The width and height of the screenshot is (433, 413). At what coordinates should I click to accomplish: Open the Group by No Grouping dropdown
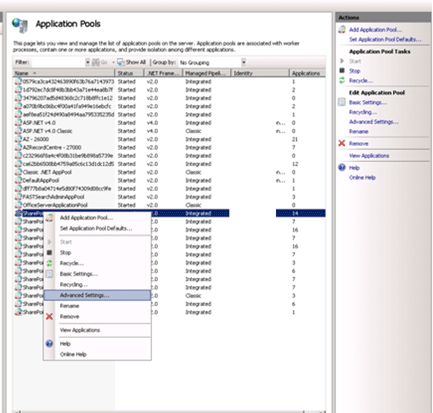coord(212,62)
